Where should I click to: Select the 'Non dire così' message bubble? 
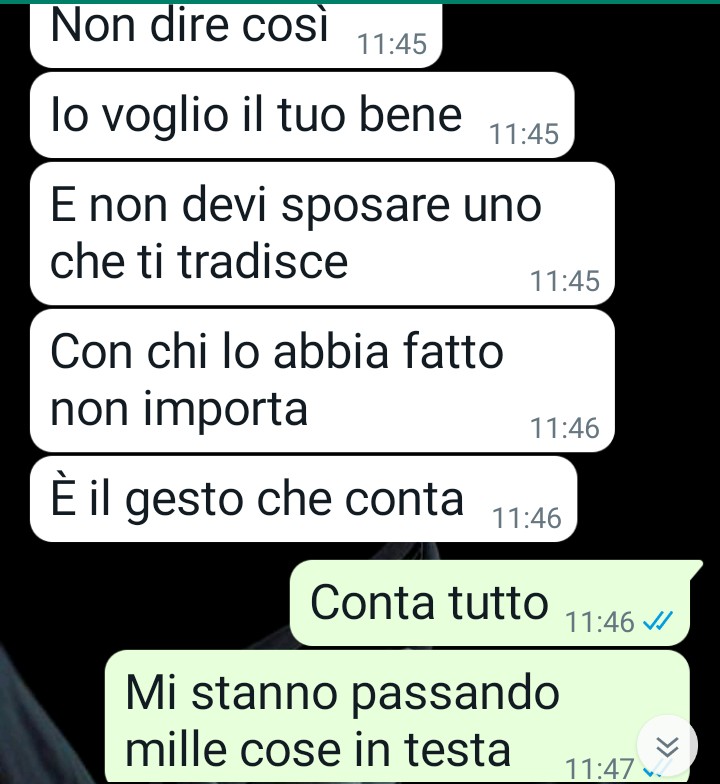coord(236,35)
